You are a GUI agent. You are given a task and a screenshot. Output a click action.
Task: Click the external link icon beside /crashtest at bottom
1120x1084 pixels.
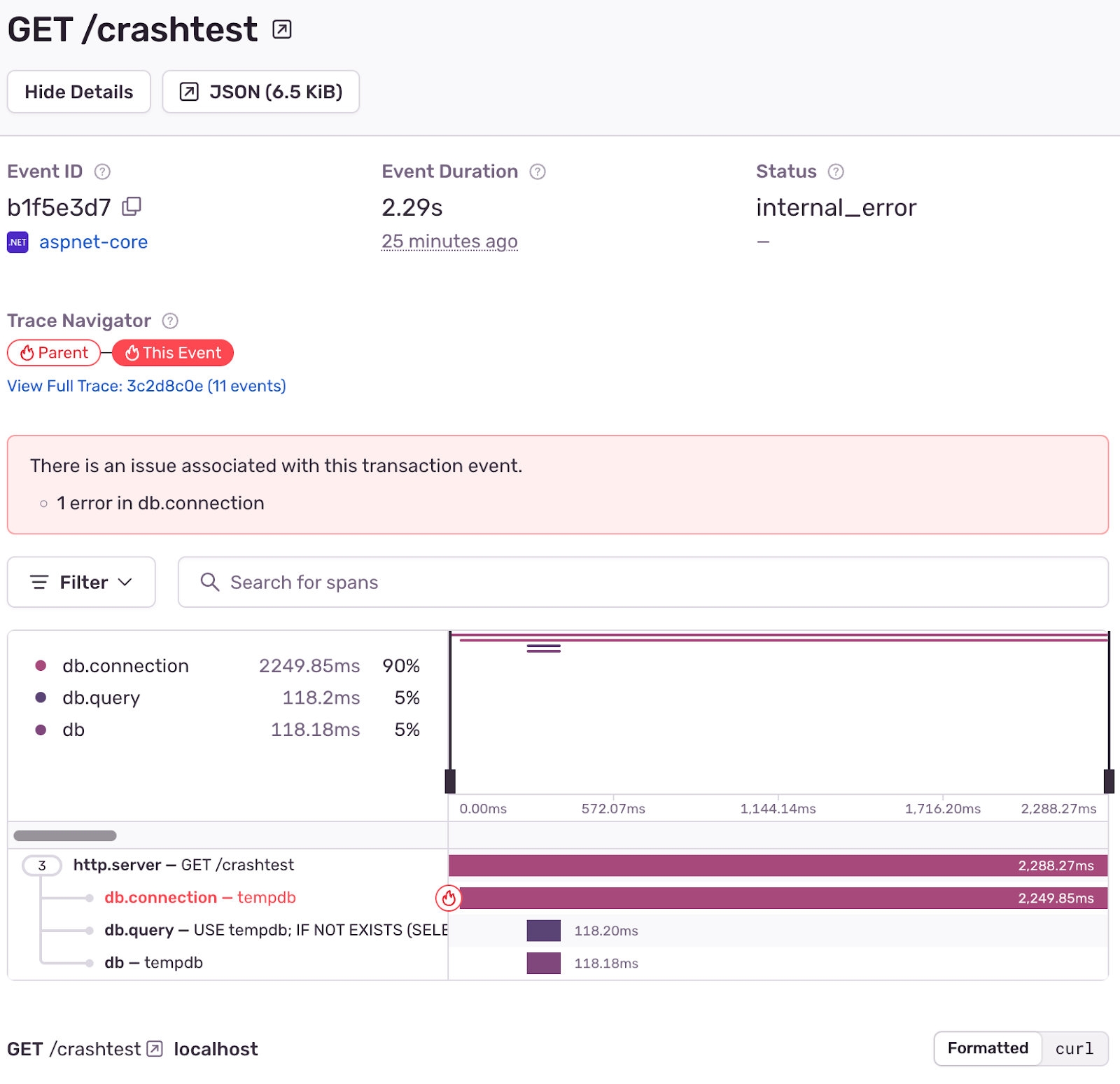coord(153,1049)
